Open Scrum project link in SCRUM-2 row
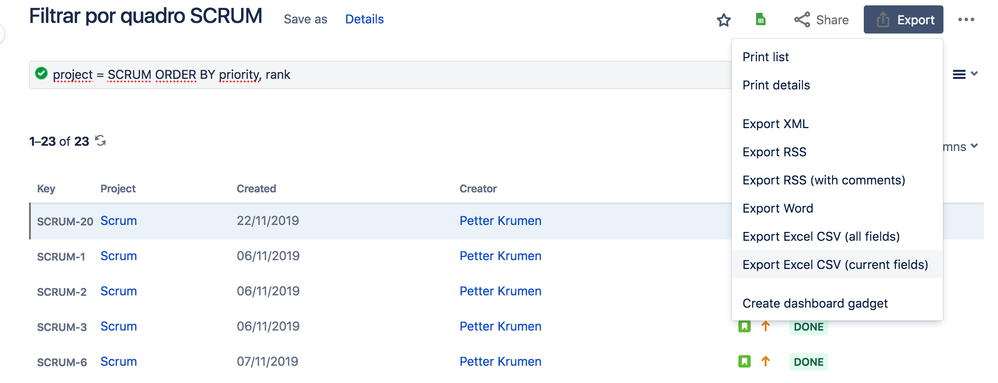Viewport: 998px width, 383px height. [118, 291]
